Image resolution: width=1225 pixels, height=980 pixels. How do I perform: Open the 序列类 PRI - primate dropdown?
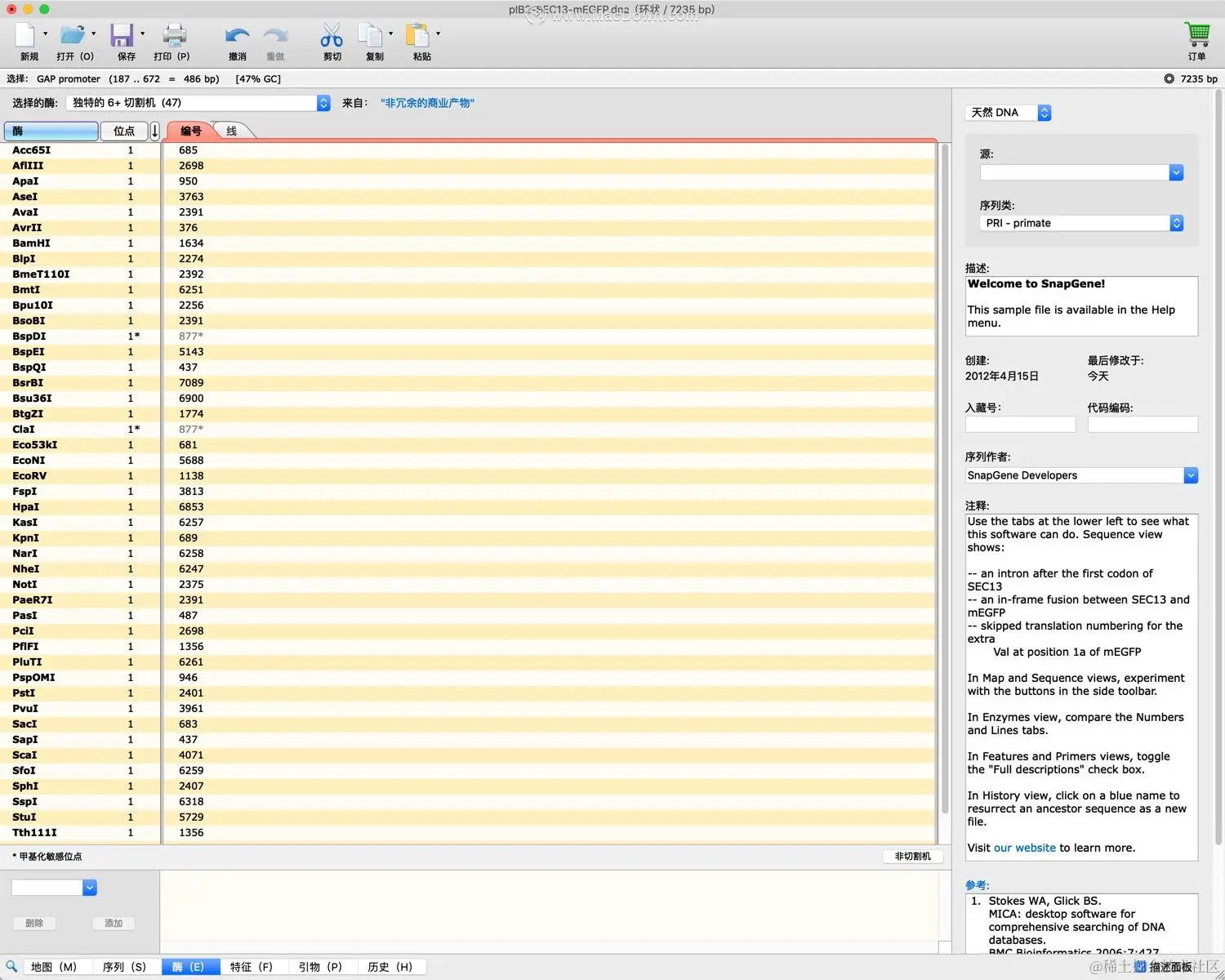click(x=1081, y=223)
